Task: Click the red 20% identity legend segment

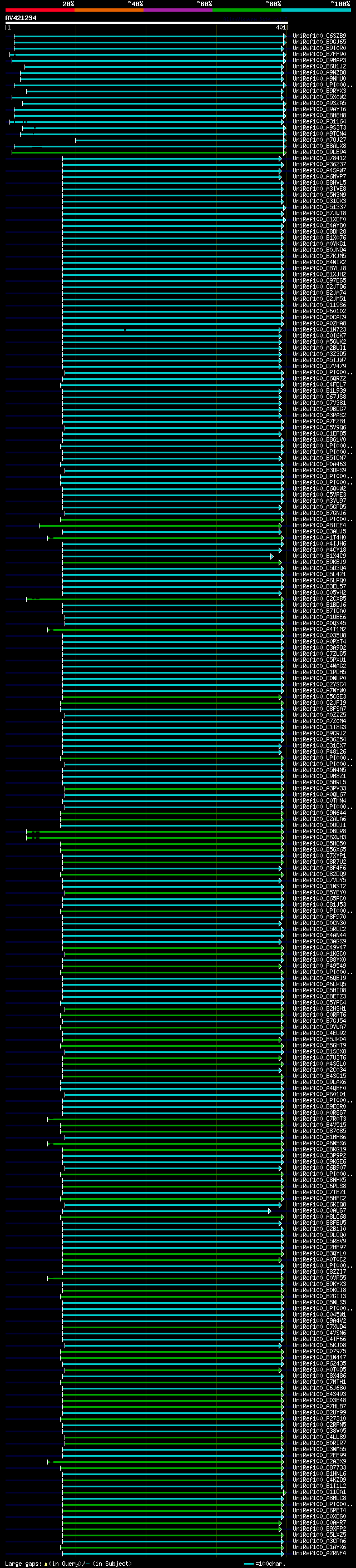Action: point(39,10)
